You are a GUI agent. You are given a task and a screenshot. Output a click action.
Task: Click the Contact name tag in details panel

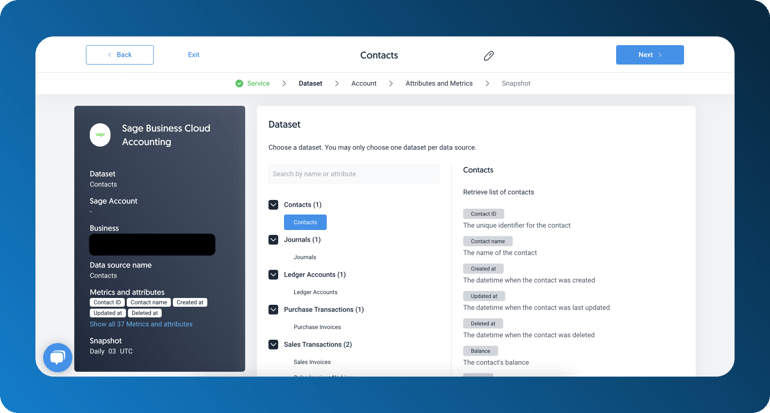pos(488,241)
